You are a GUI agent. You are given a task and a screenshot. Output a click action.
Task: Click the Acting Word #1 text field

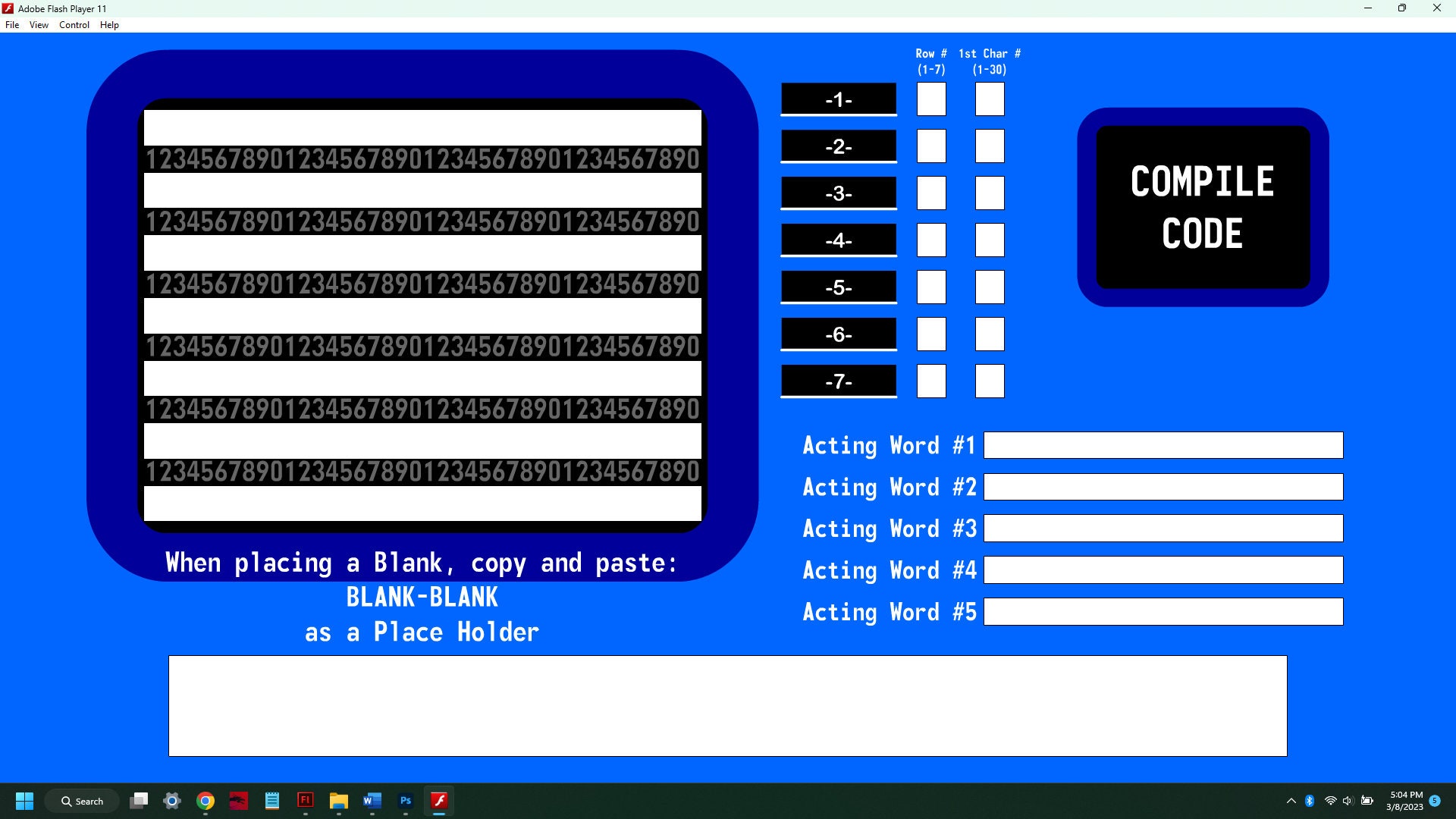click(1163, 445)
